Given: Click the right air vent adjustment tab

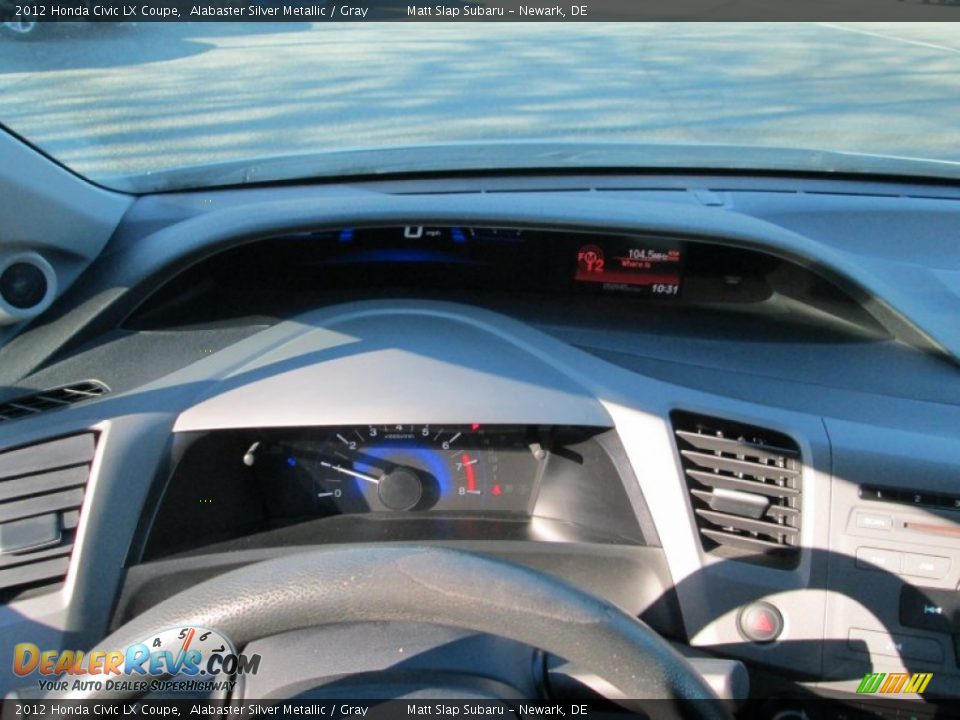Looking at the screenshot, I should (x=738, y=501).
